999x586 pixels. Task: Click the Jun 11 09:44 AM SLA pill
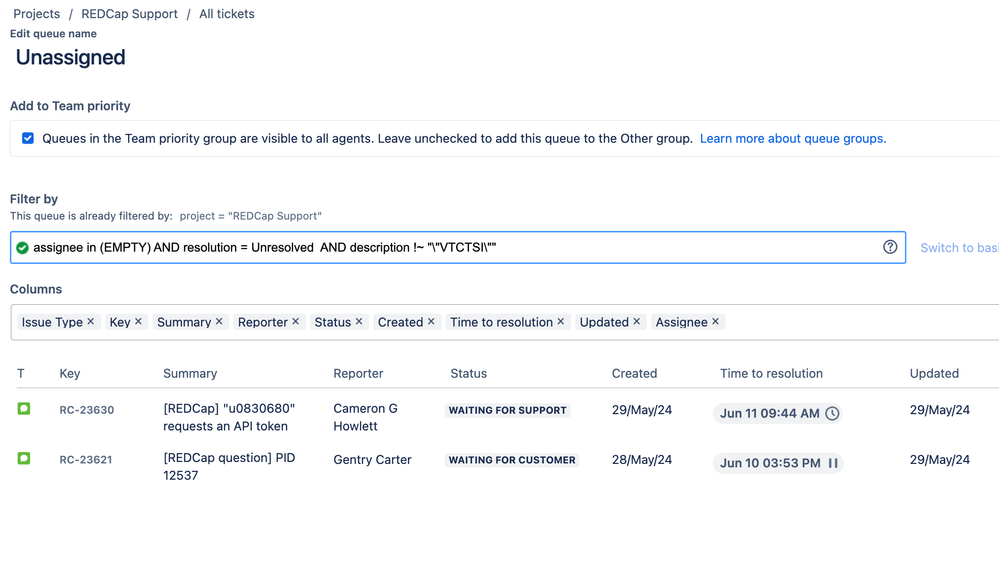(x=778, y=413)
